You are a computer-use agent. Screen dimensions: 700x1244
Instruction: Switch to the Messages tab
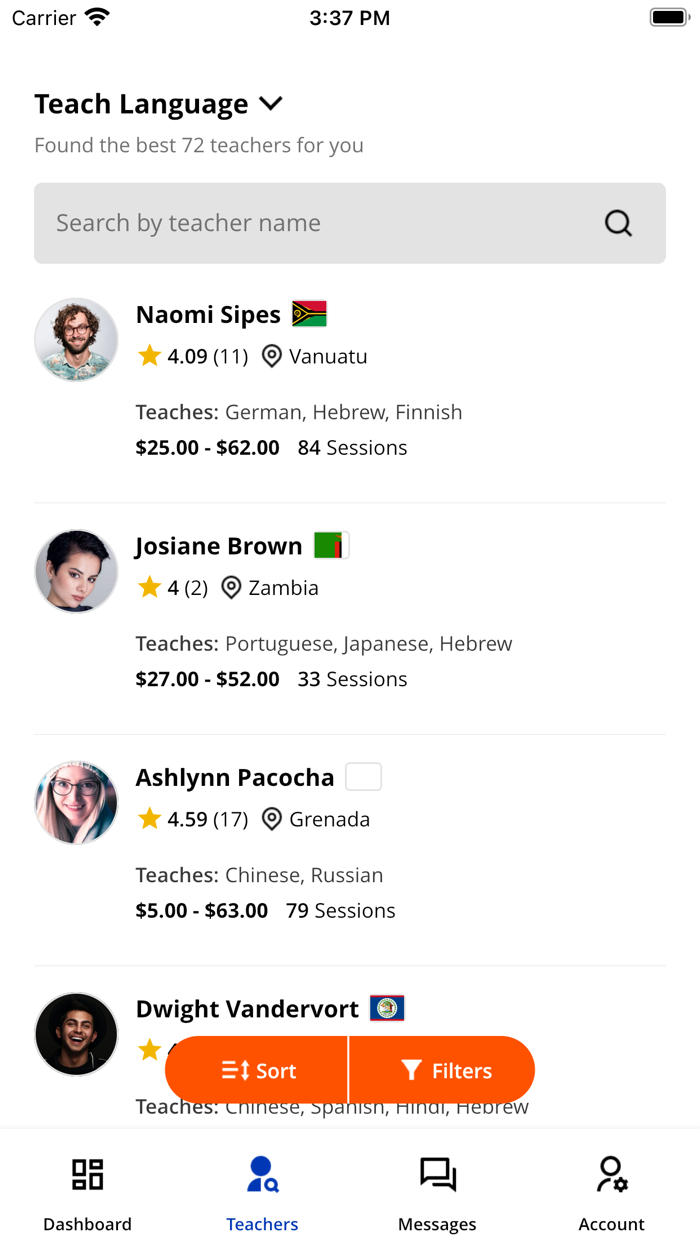click(x=437, y=1190)
